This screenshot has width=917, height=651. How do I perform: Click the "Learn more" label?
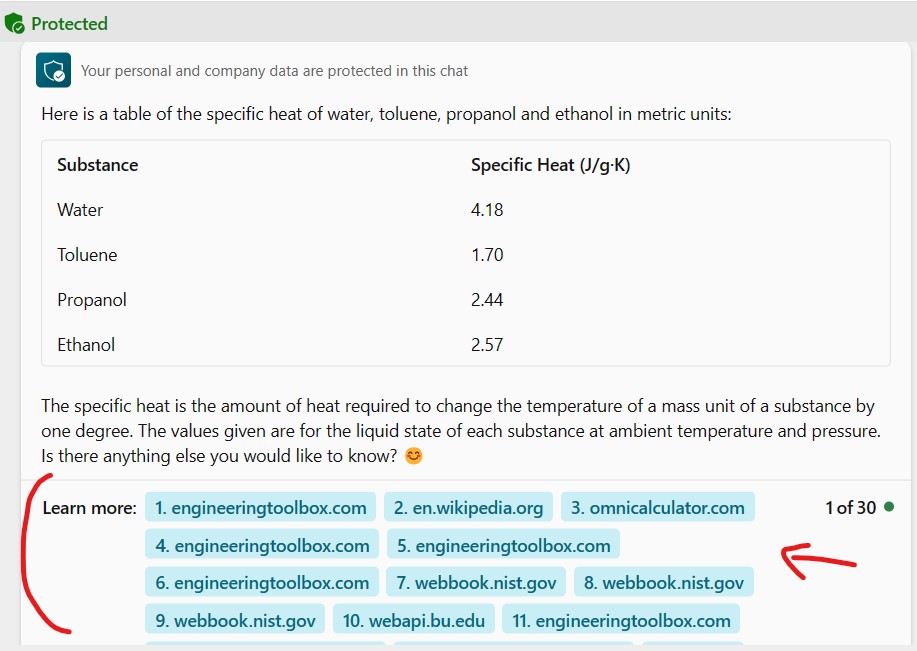[x=89, y=507]
